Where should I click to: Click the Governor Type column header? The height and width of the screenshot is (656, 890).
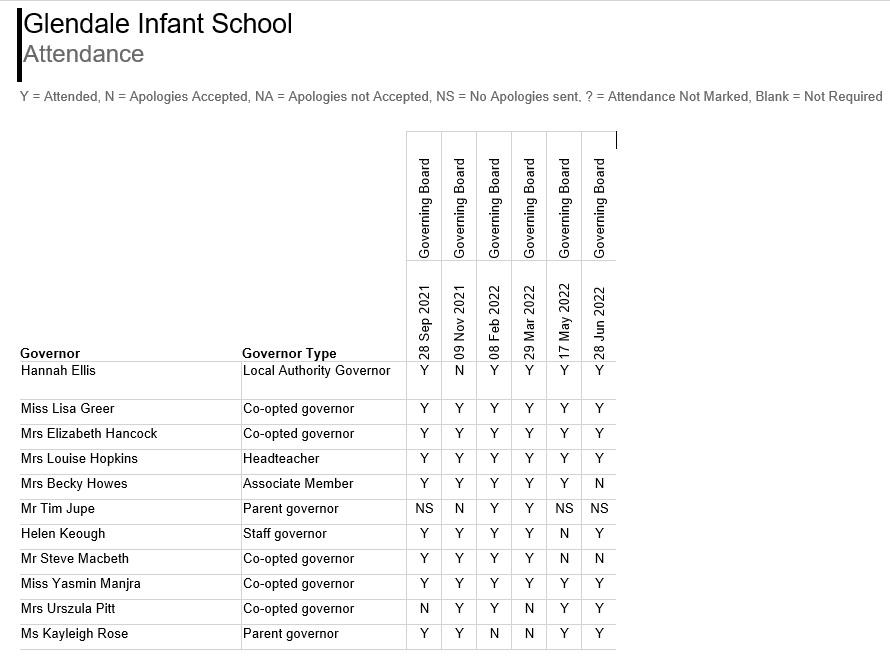(289, 353)
